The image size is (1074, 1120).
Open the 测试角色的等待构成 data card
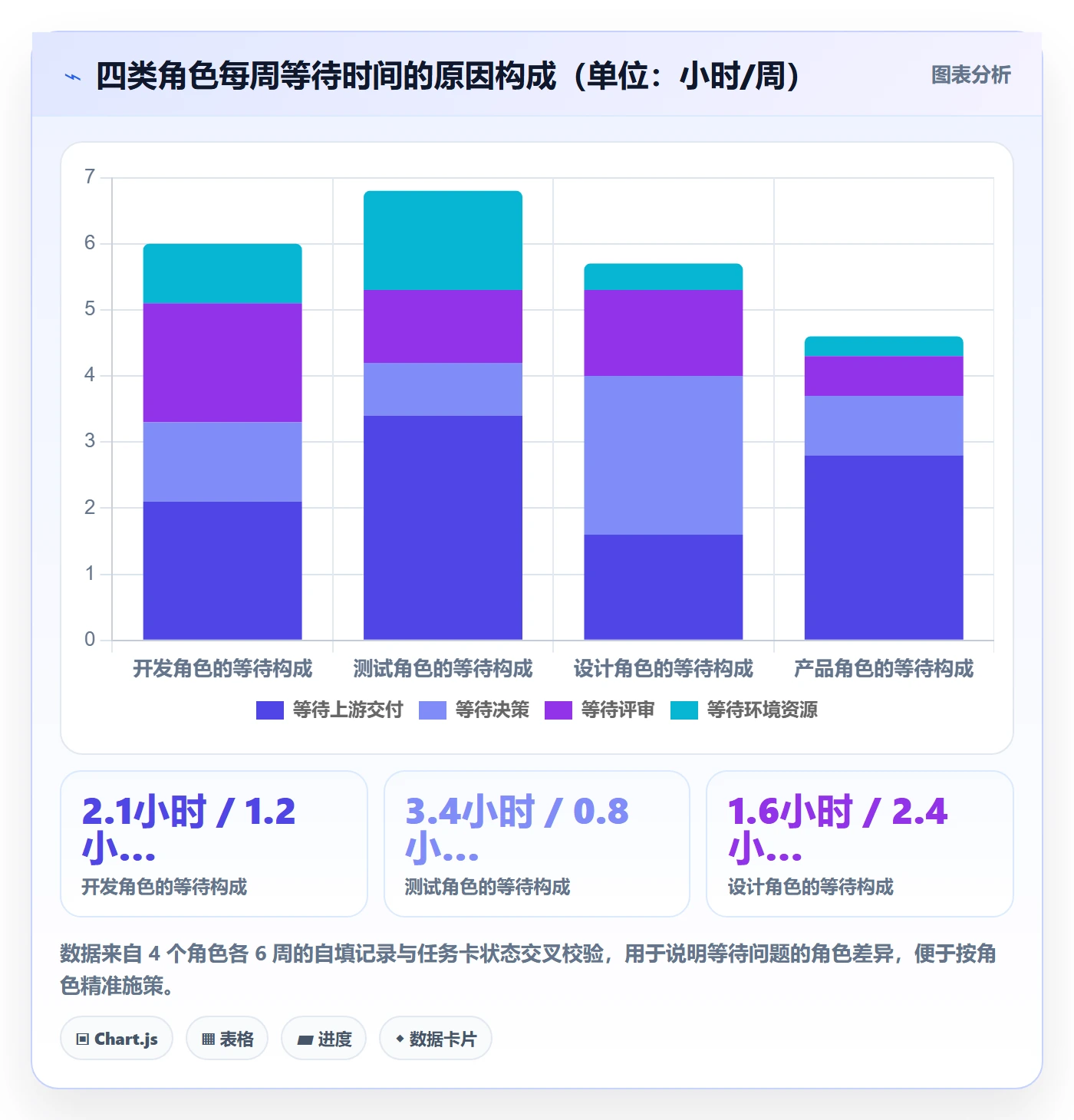click(x=537, y=844)
